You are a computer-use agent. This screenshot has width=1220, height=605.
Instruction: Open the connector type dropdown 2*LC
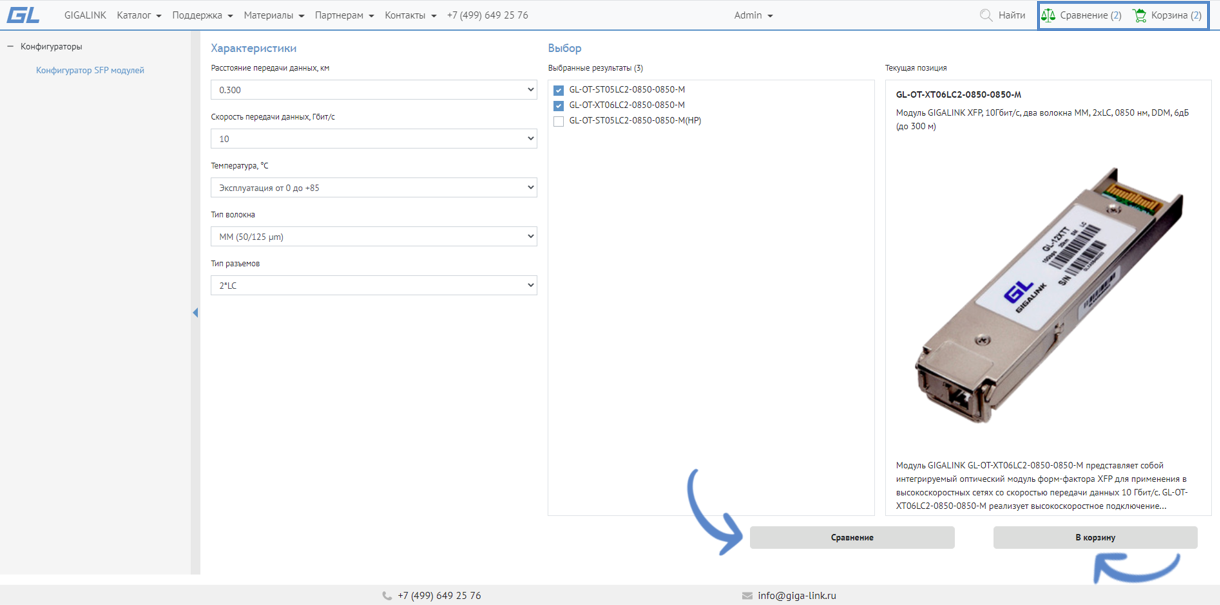tap(374, 286)
